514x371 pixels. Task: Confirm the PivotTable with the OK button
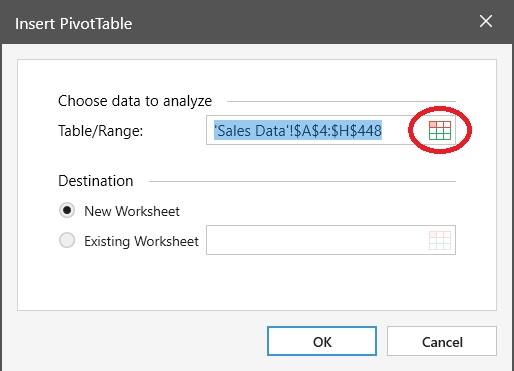[x=322, y=341]
